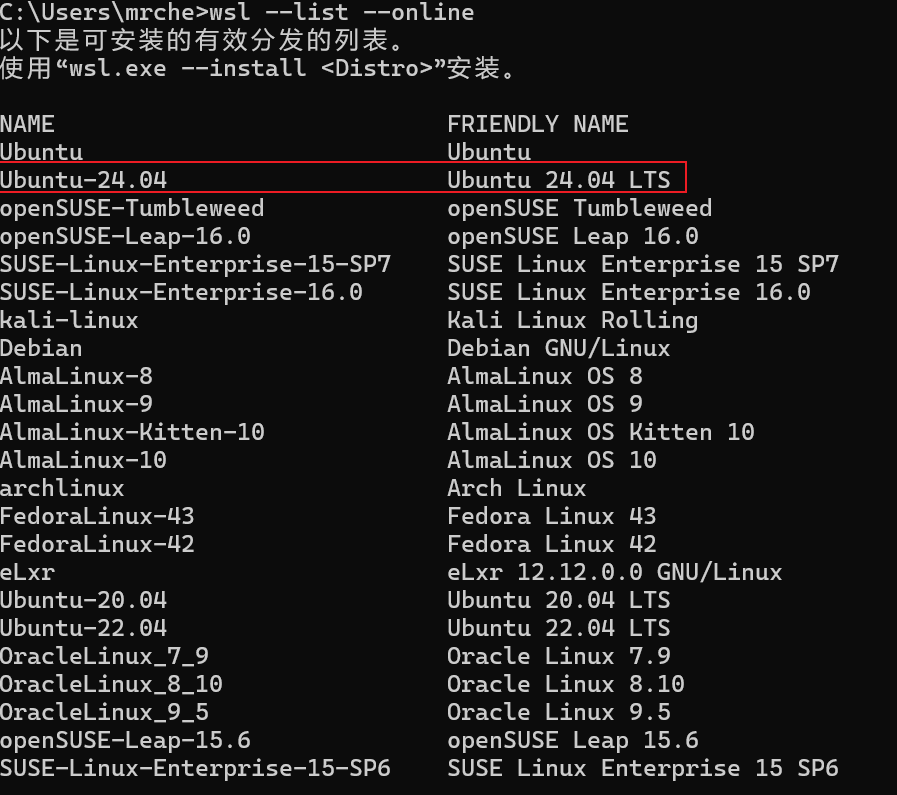Click the openSUSE-Tumbleweed distro name
The image size is (897, 795).
132,208
